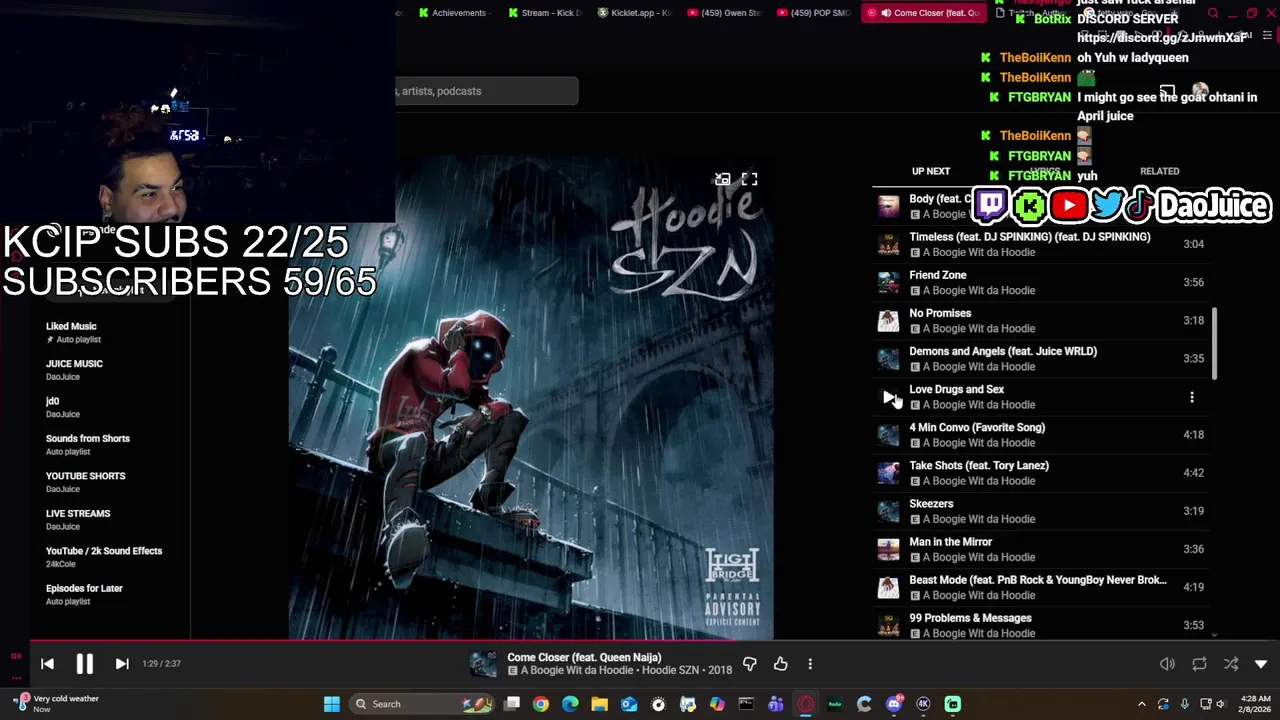This screenshot has width=1280, height=720.
Task: Click the songs, artists, podcasts search field
Action: pos(487,91)
